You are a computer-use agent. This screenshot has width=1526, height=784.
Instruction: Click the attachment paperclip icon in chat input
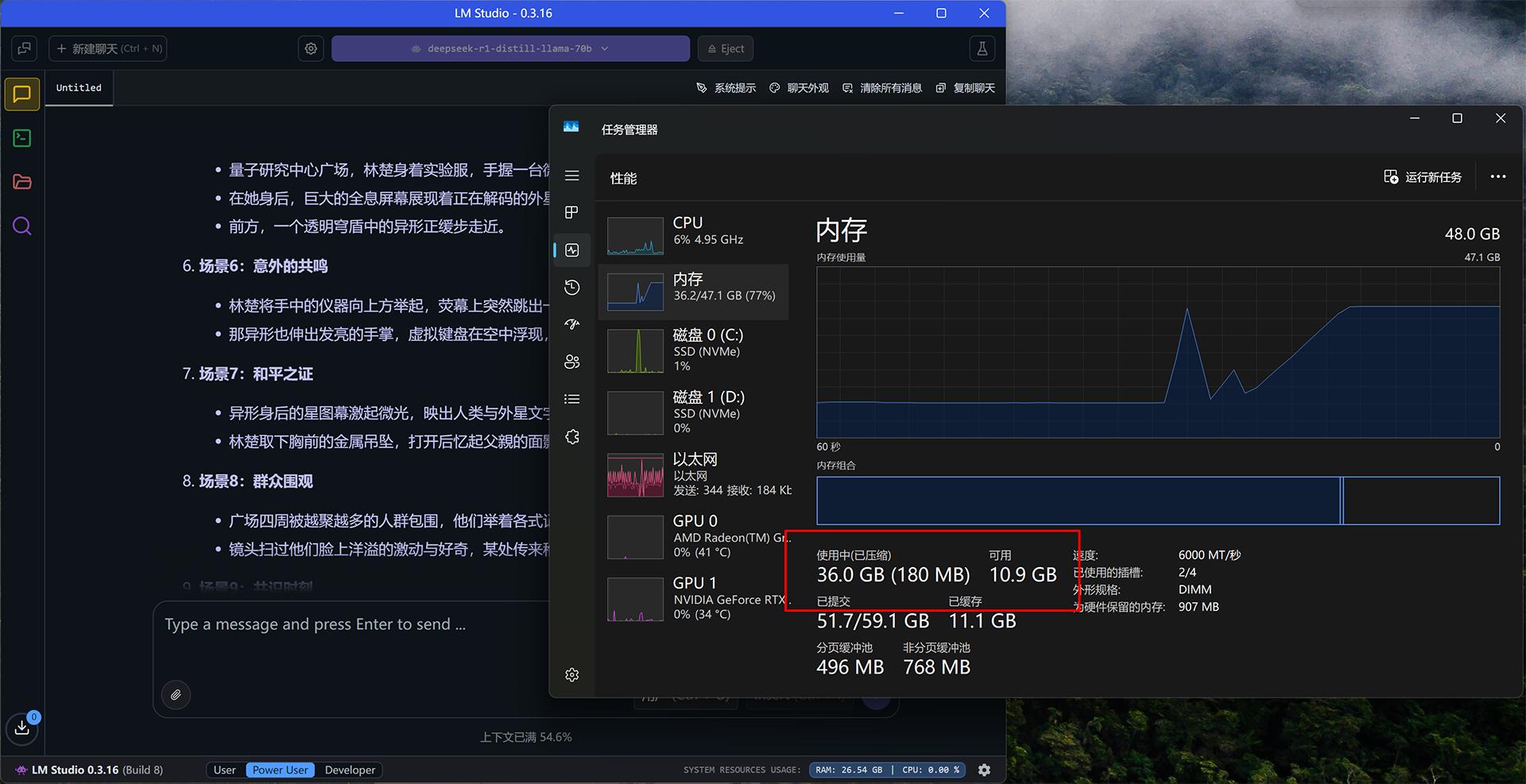[176, 695]
